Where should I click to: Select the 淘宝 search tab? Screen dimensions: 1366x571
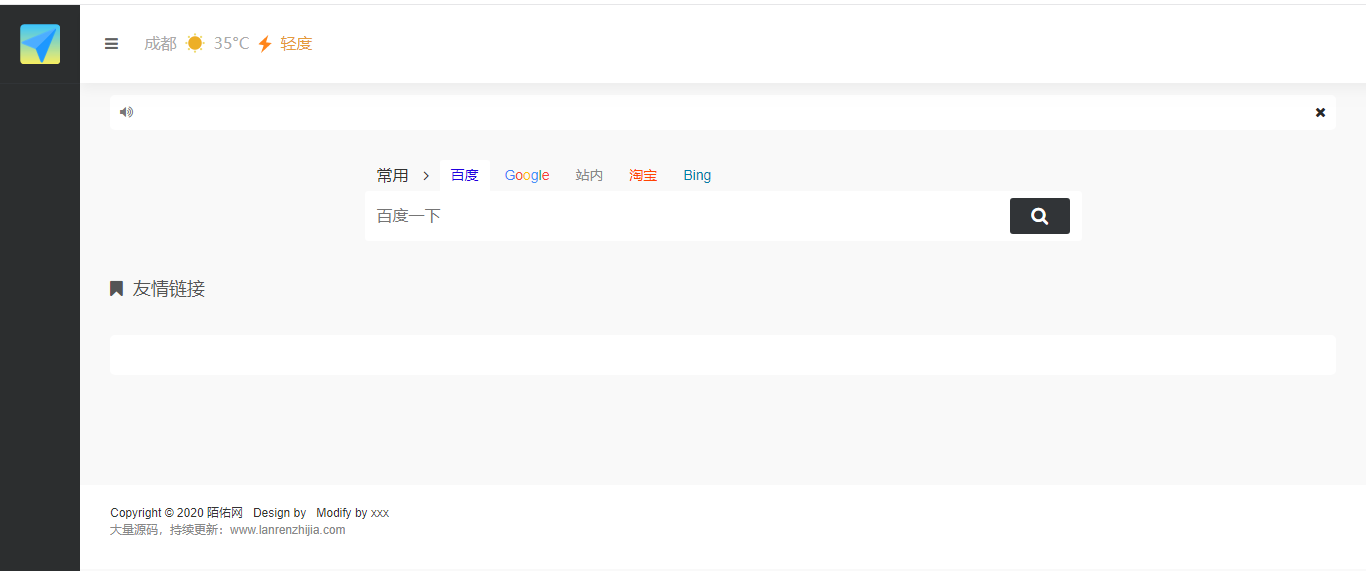(643, 176)
